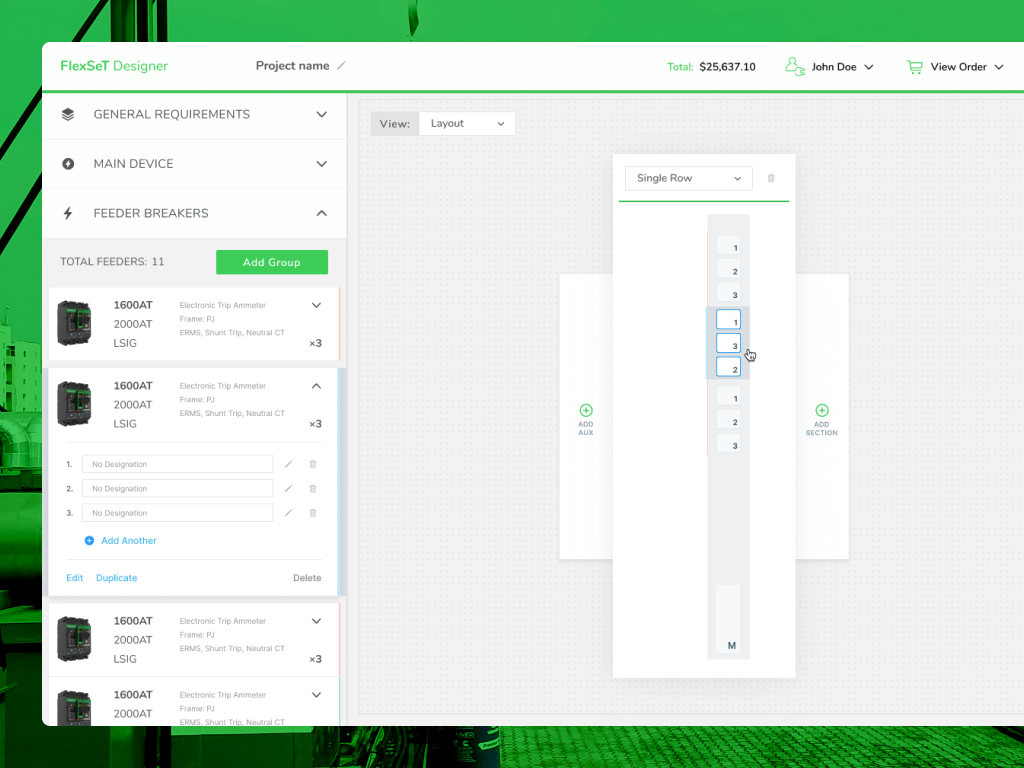Edit designation 1 with pencil icon
Image resolution: width=1024 pixels, height=768 pixels.
(289, 464)
